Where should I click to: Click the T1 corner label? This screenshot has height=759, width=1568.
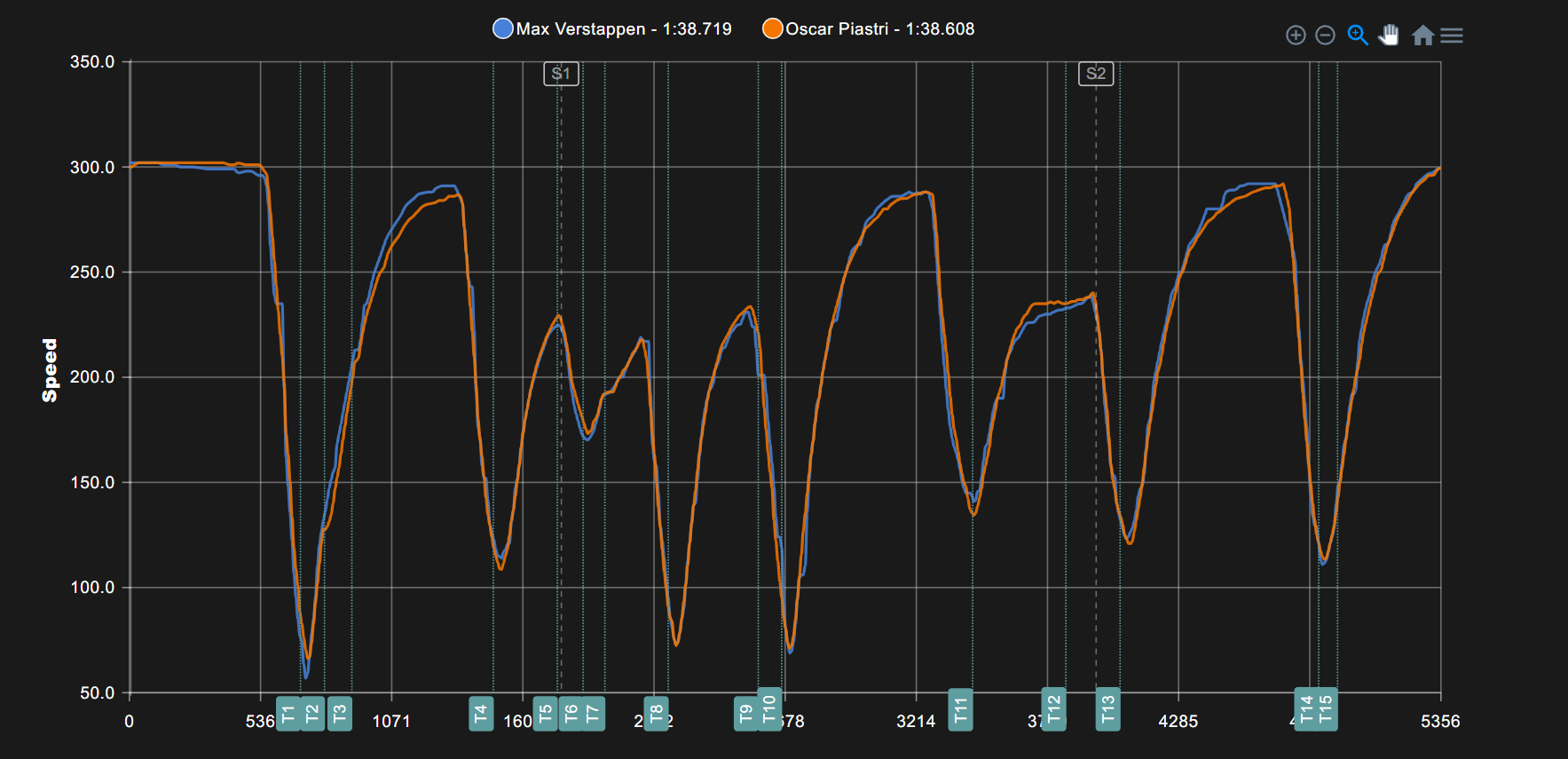(x=288, y=714)
